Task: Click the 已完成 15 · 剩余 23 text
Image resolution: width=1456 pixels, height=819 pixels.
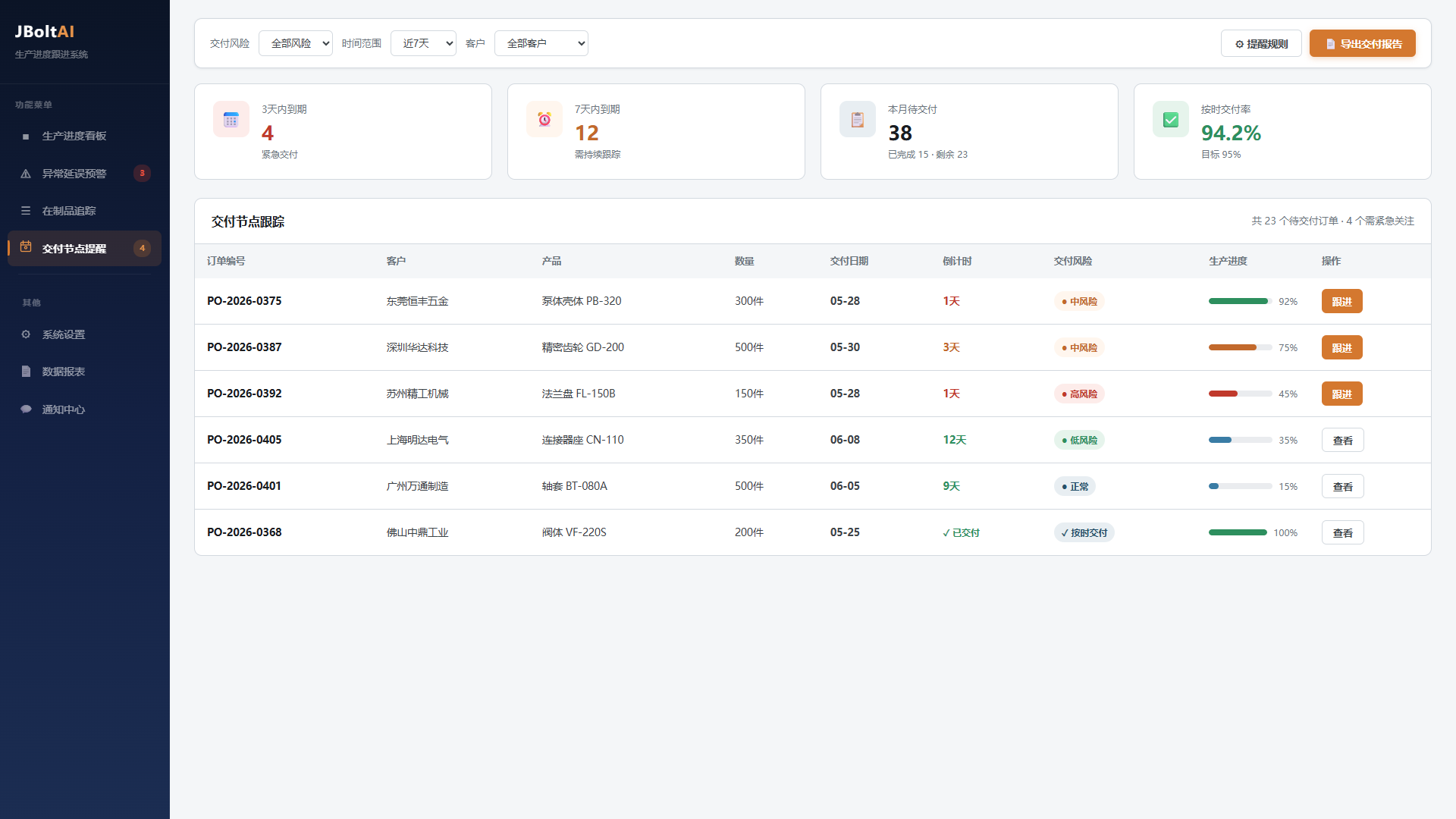Action: point(927,154)
